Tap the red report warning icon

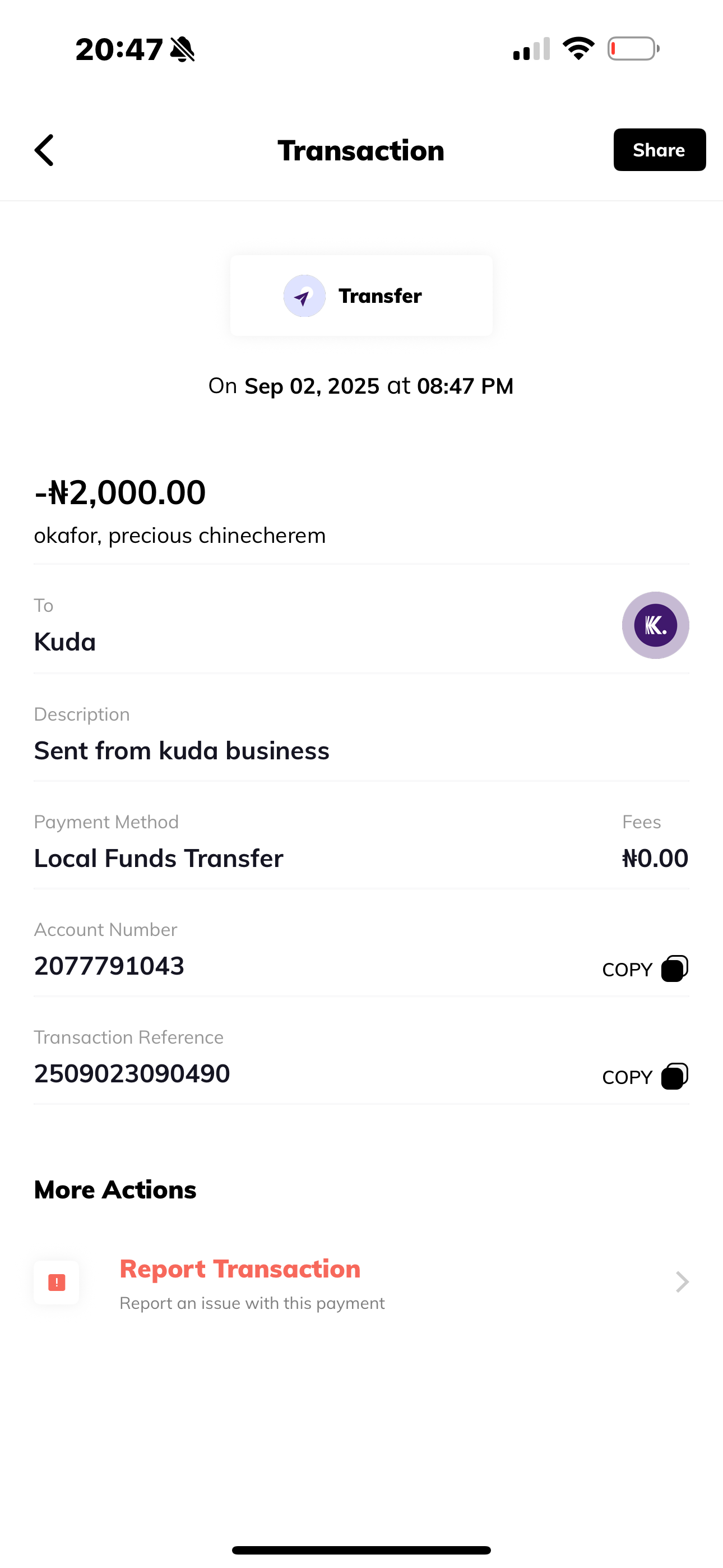point(57,1283)
